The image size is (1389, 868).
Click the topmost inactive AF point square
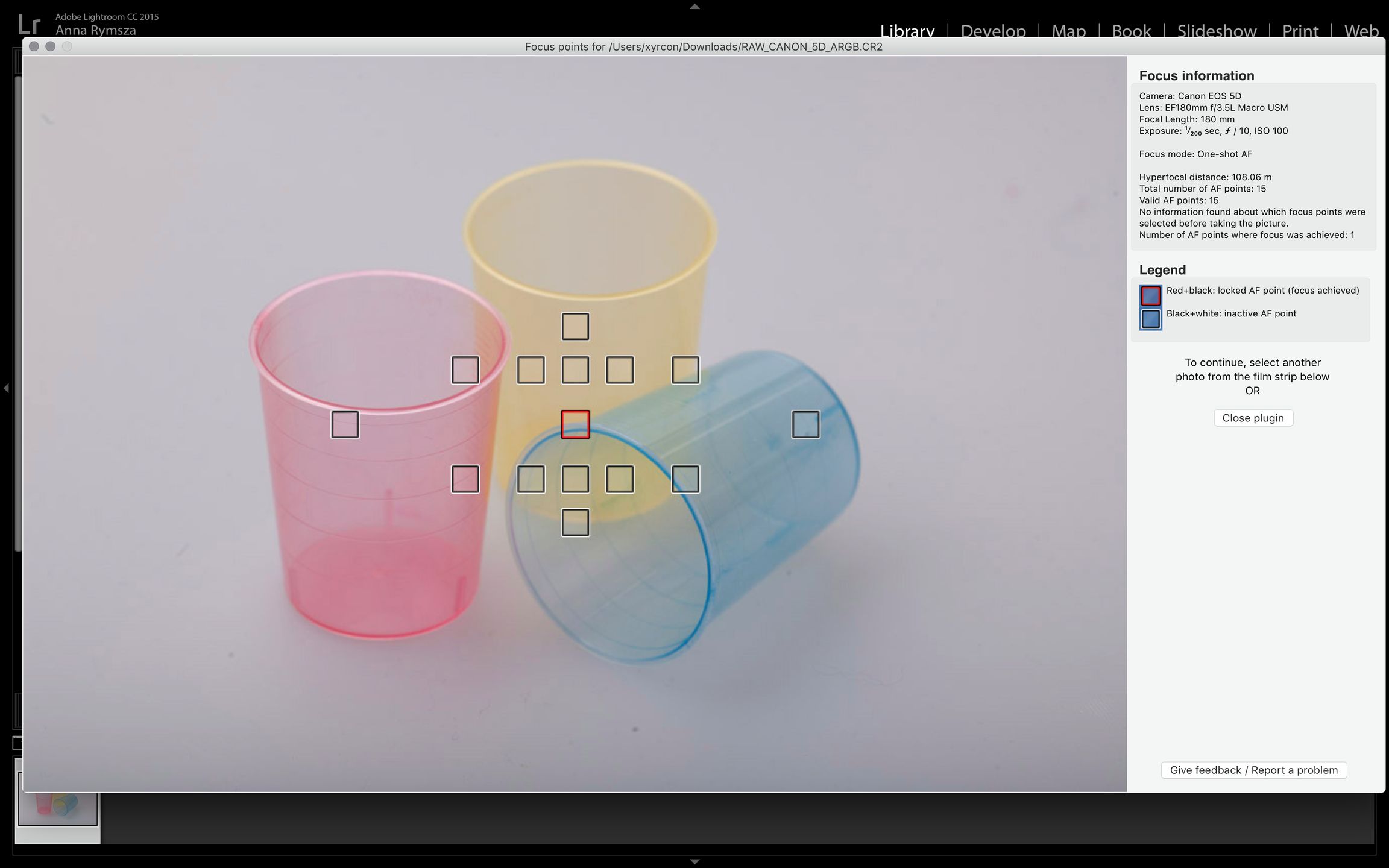pos(575,326)
